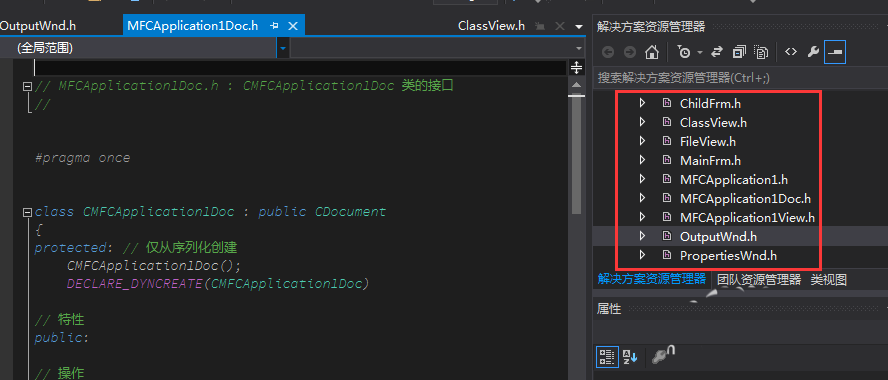Click the Collapse All icon in Solution Explorer
Image resolution: width=888 pixels, height=380 pixels.
[739, 52]
